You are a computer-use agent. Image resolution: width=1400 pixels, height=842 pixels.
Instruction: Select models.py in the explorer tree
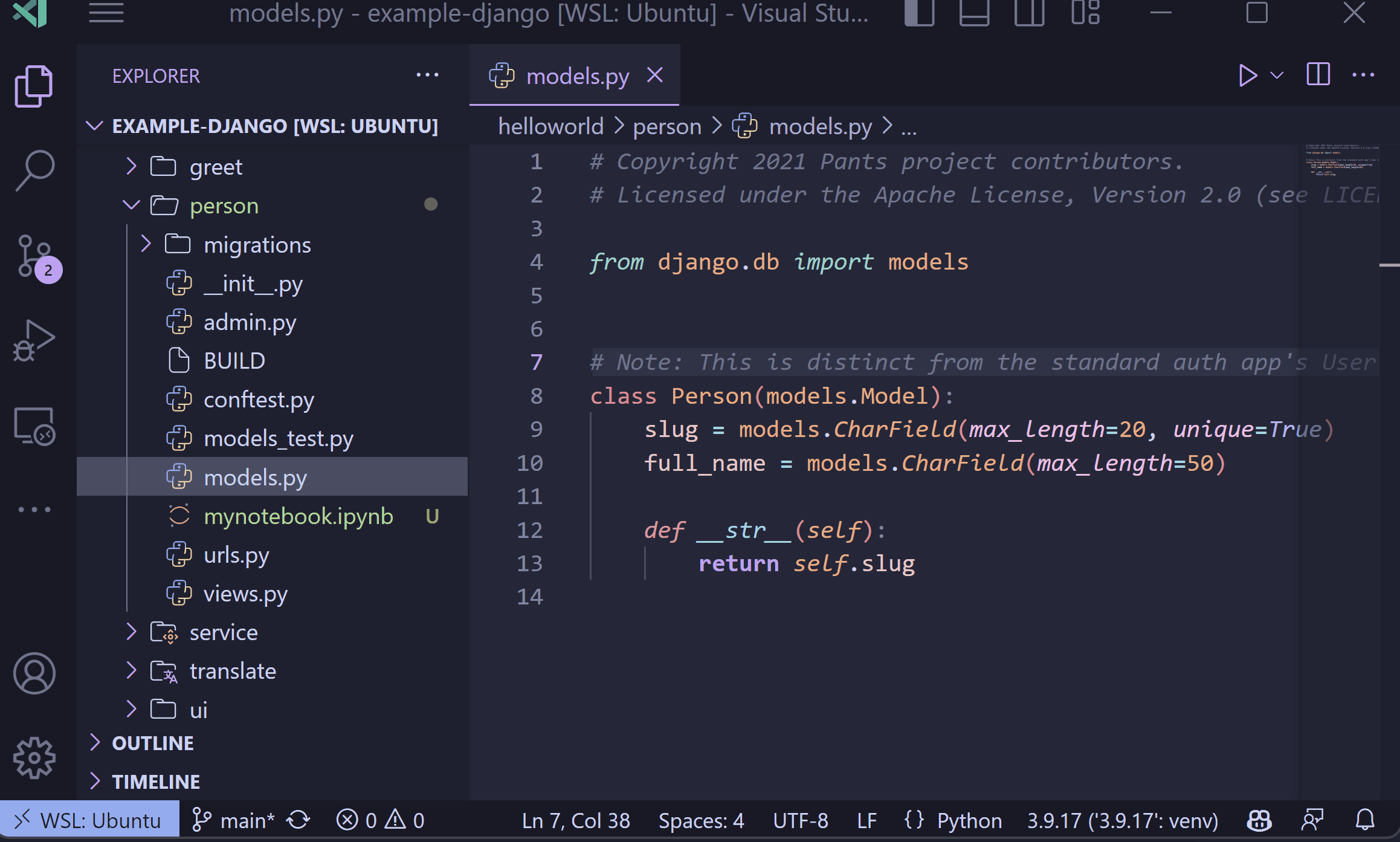272,477
